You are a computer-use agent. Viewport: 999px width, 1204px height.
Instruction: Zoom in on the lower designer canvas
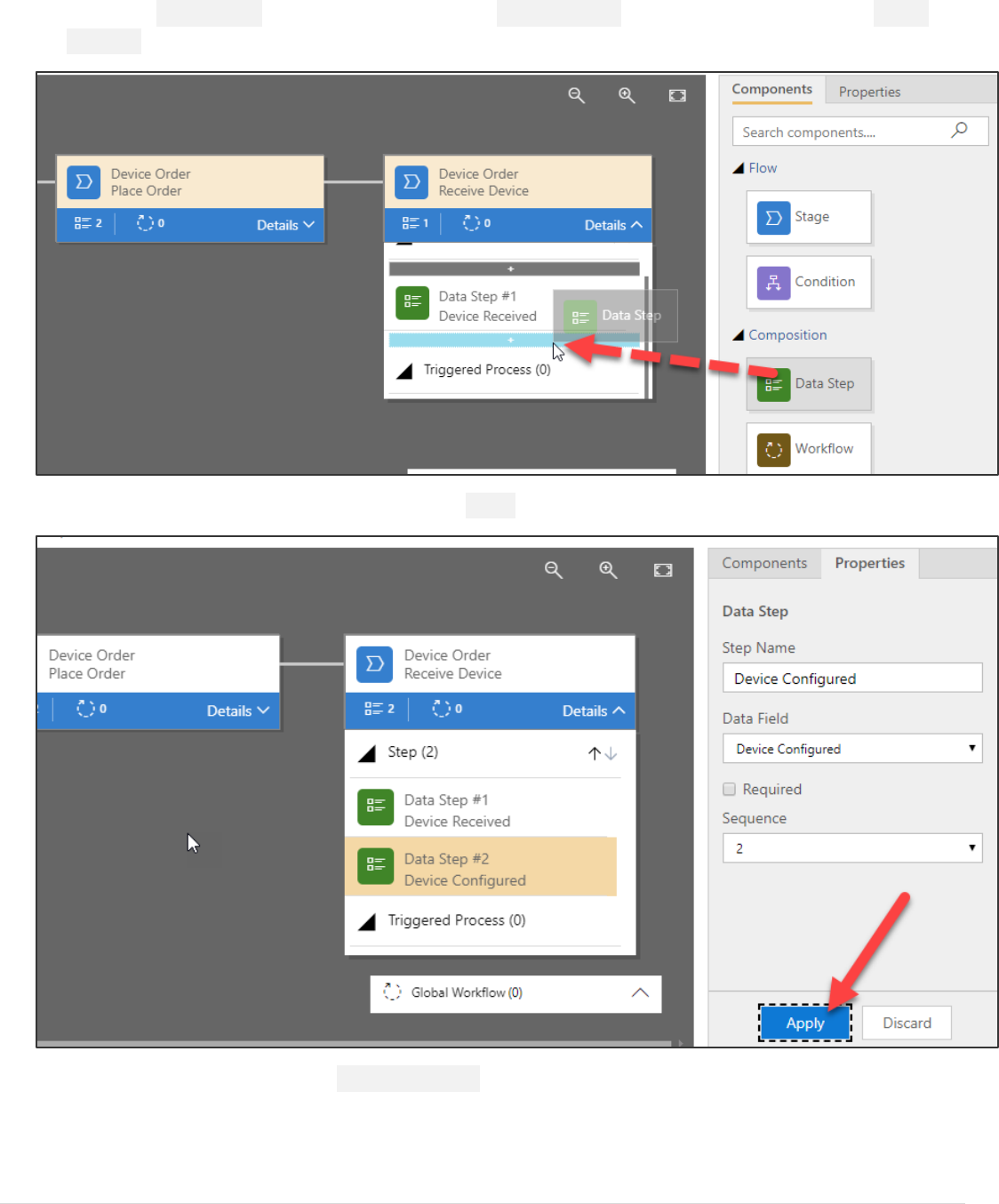pos(608,570)
